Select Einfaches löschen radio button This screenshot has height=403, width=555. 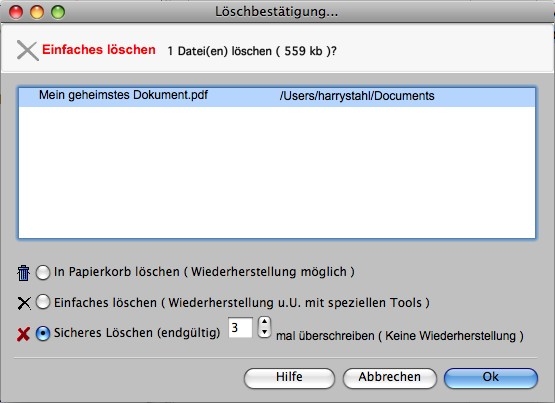[x=43, y=302]
